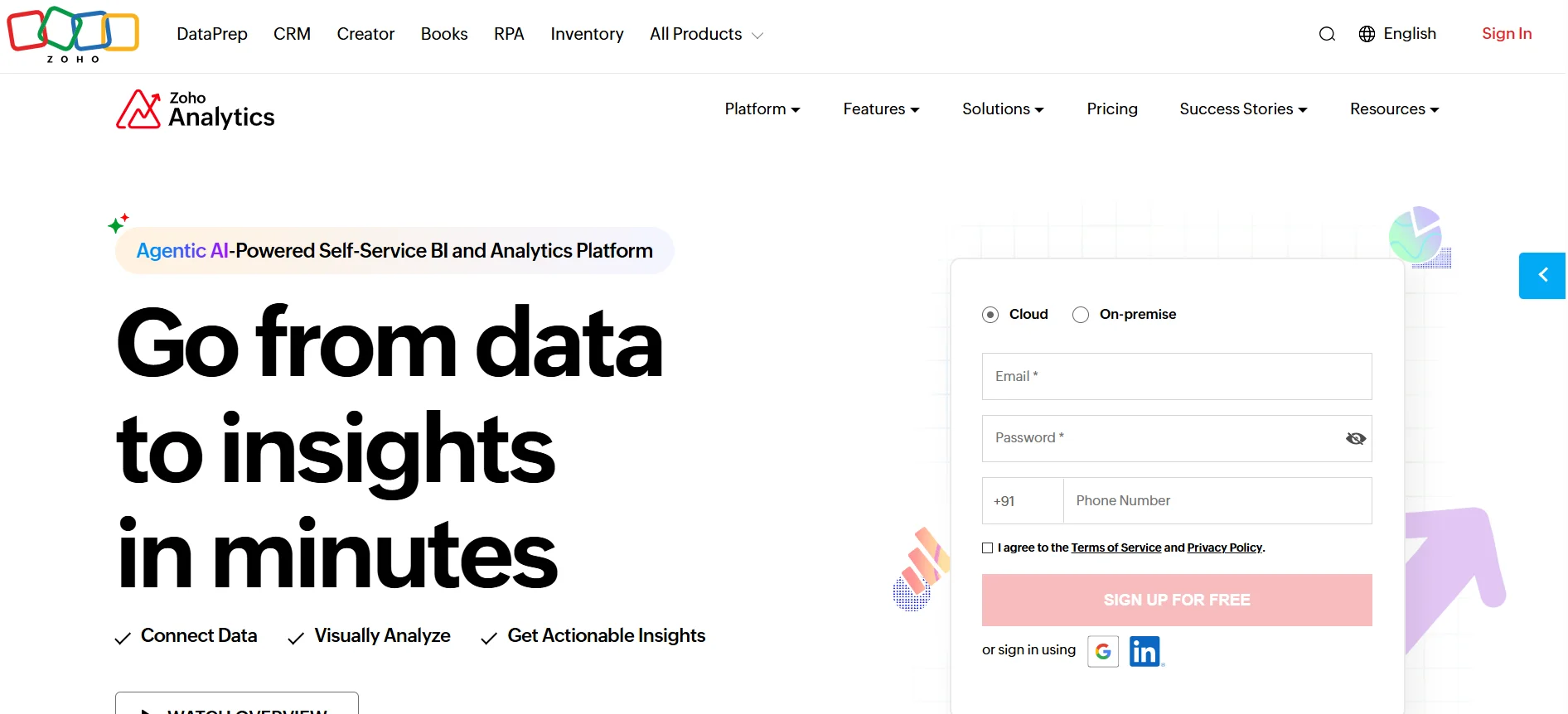This screenshot has height=714, width=1568.
Task: Go to DataPrep product
Action: click(x=212, y=34)
